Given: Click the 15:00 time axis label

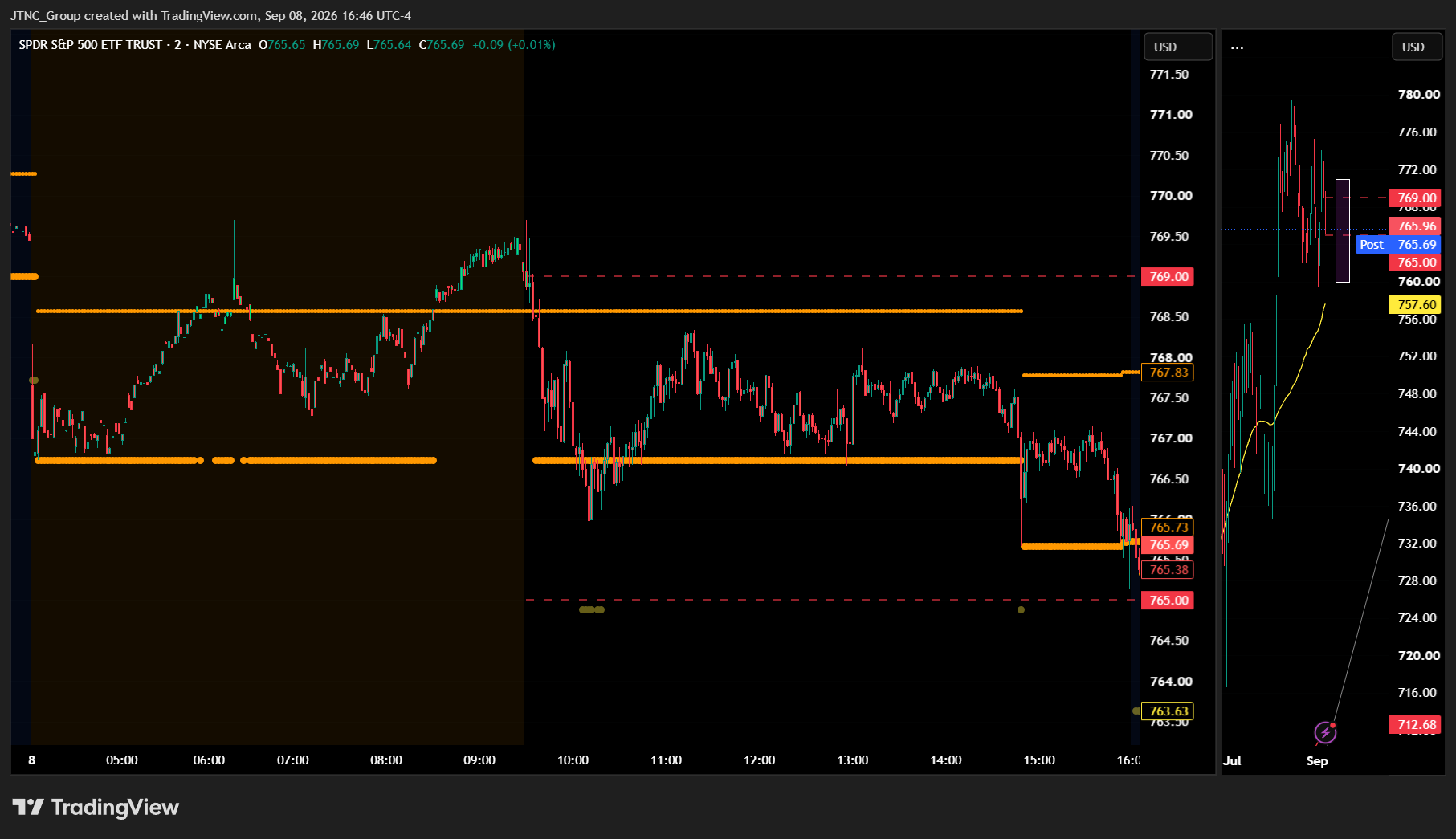Looking at the screenshot, I should [x=1039, y=760].
